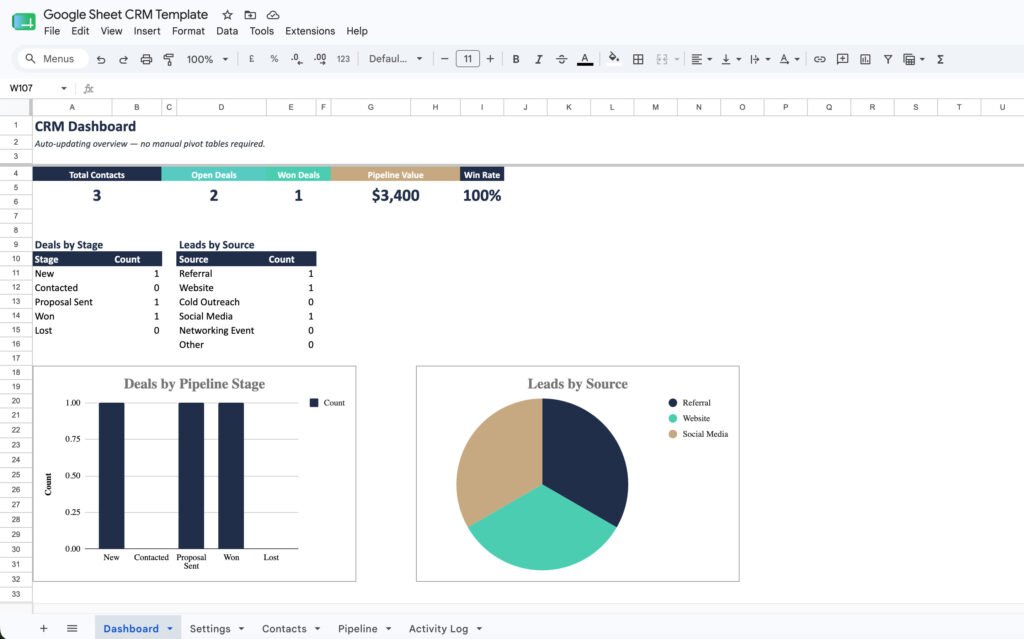1024x639 pixels.
Task: Open functions sigma icon
Action: pyautogui.click(x=940, y=59)
